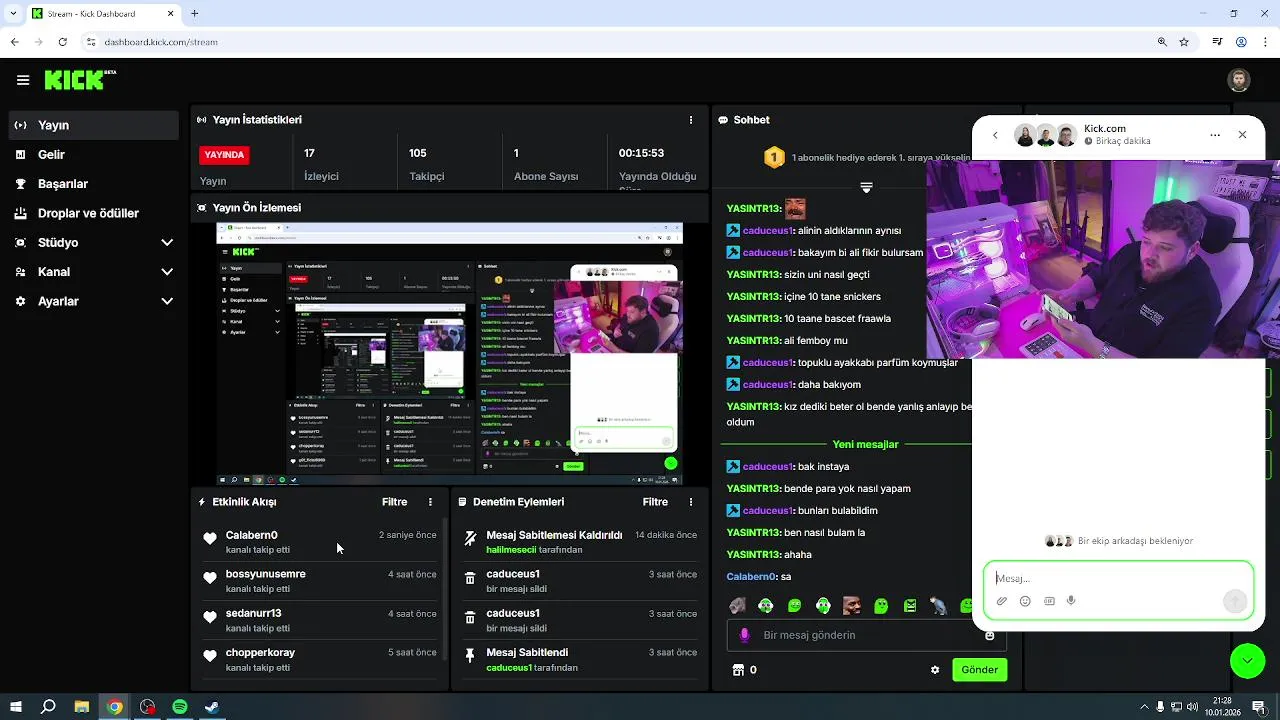The image size is (1280, 720).
Task: Click the YAYINDA live badge
Action: tap(224, 155)
